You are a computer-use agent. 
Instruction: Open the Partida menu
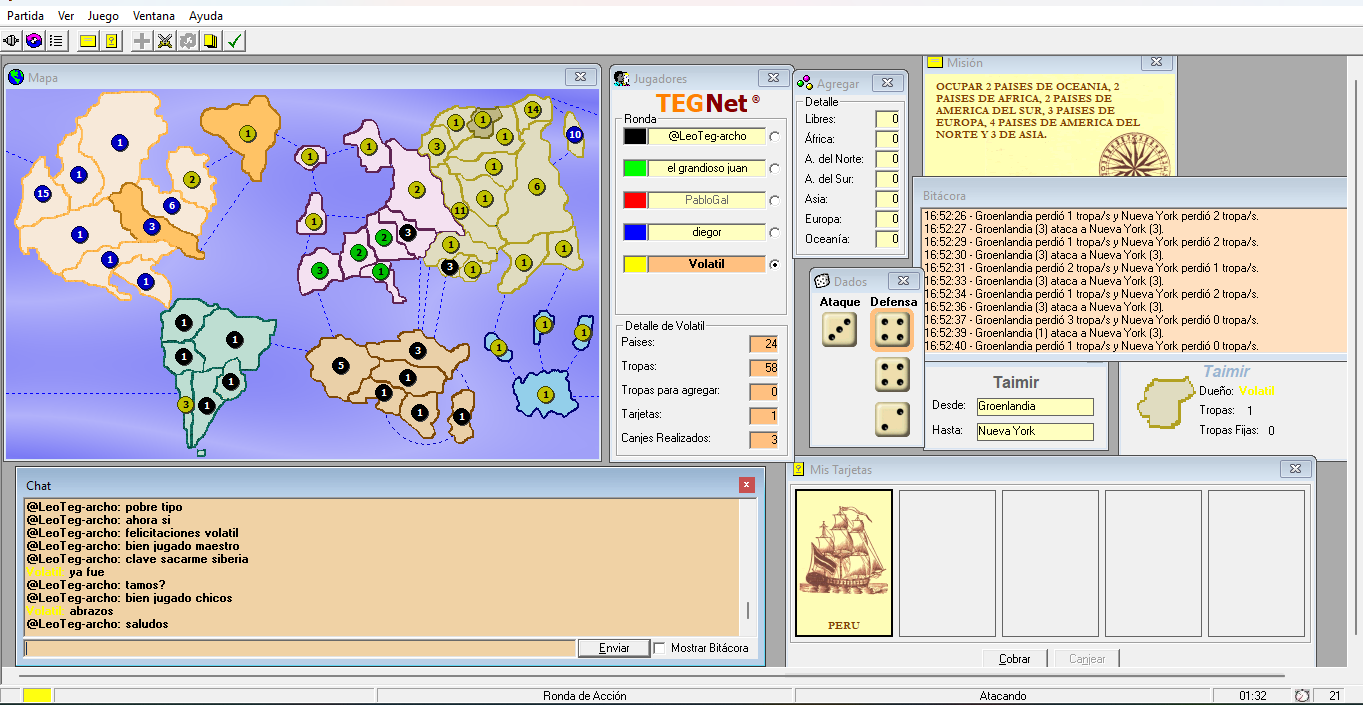coord(25,16)
